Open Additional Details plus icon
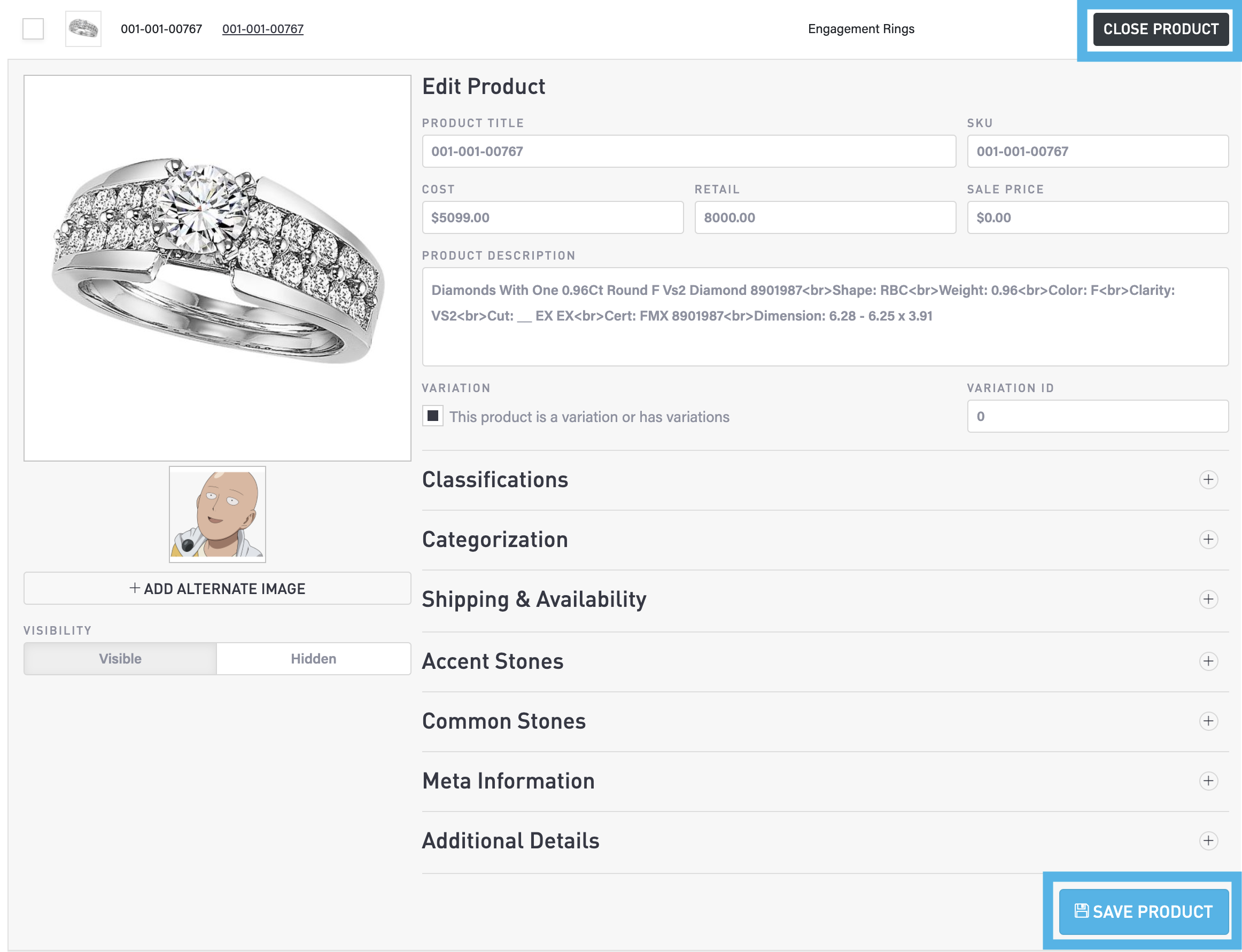1242x952 pixels. [1208, 840]
